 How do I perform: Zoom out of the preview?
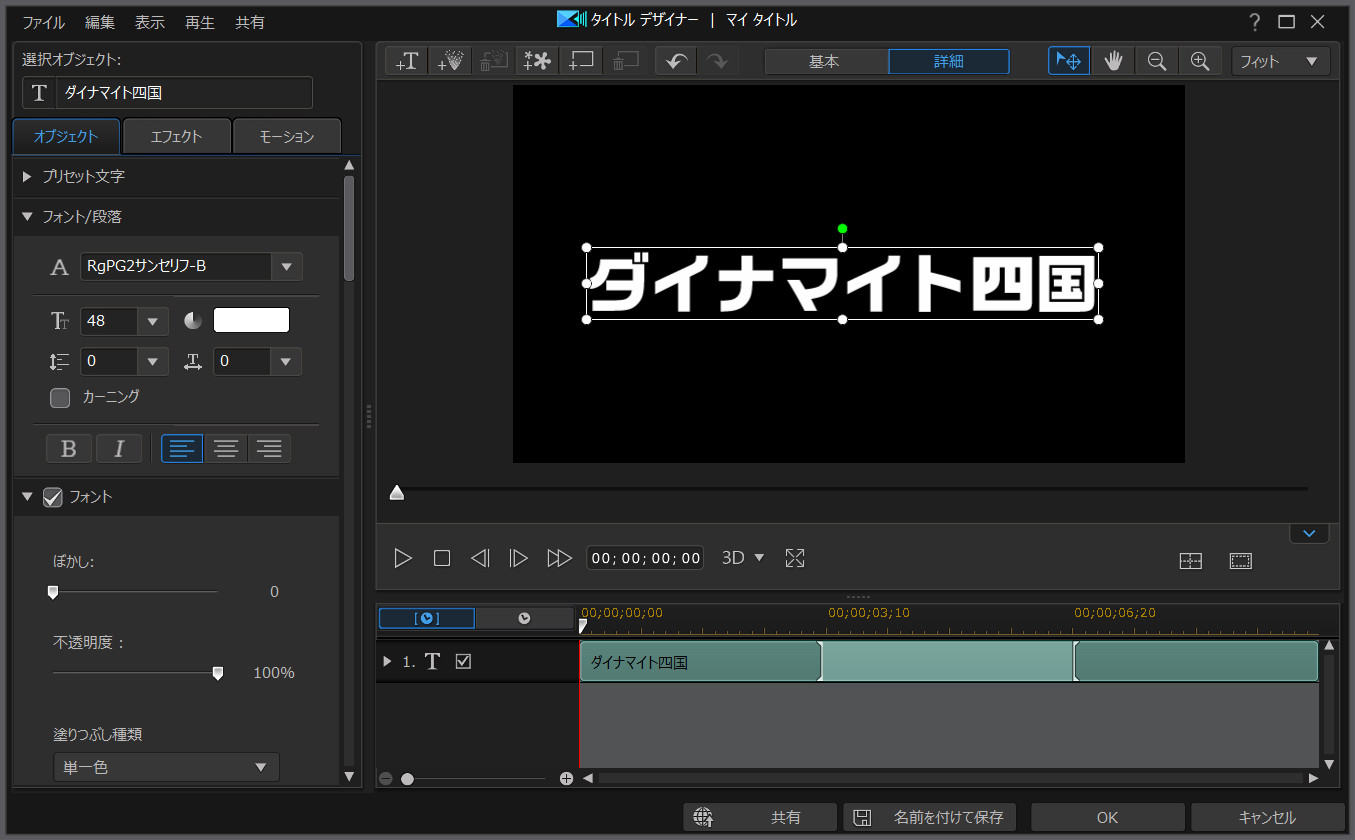click(1157, 61)
